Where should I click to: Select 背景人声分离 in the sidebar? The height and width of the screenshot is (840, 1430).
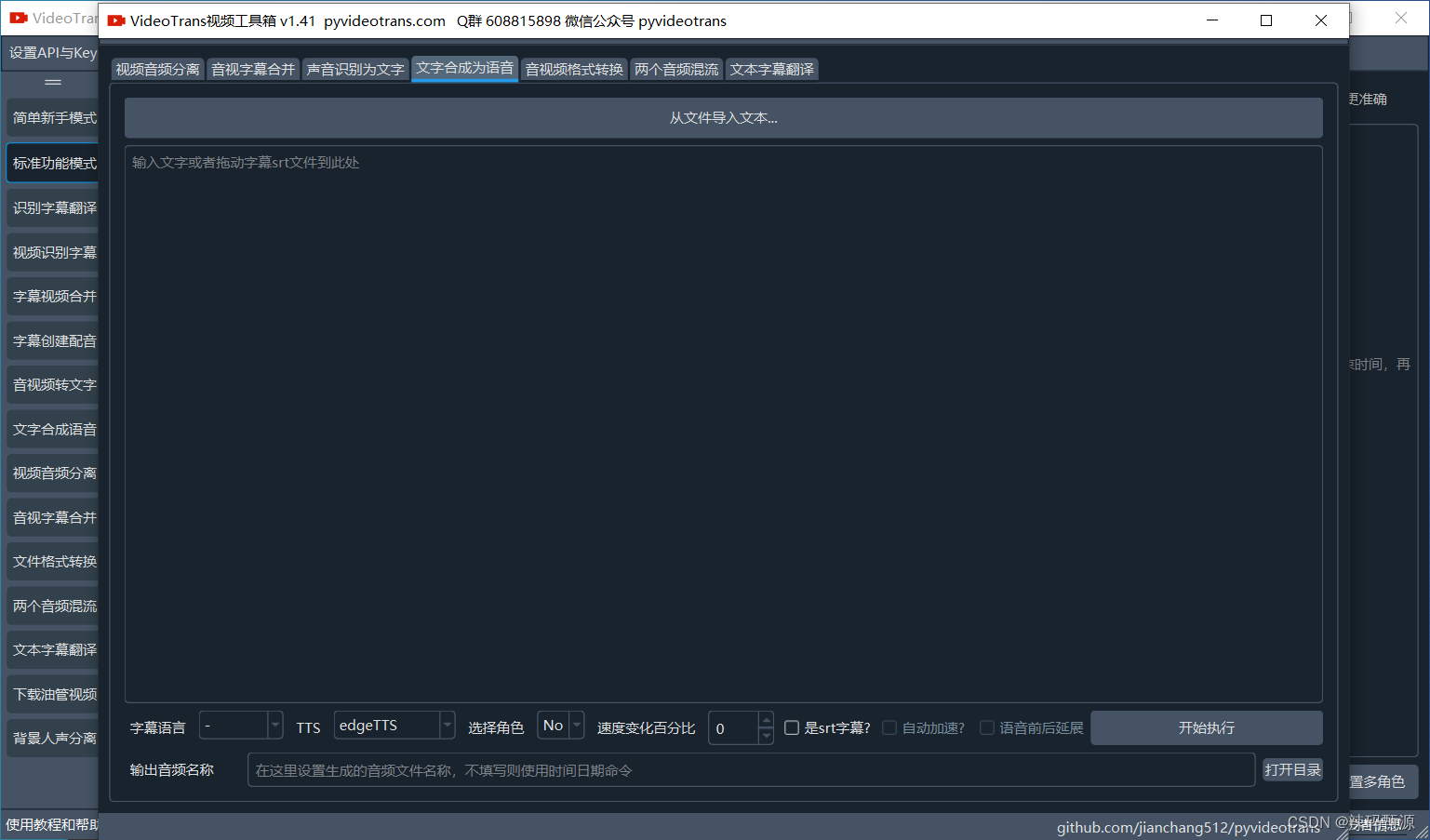point(54,738)
